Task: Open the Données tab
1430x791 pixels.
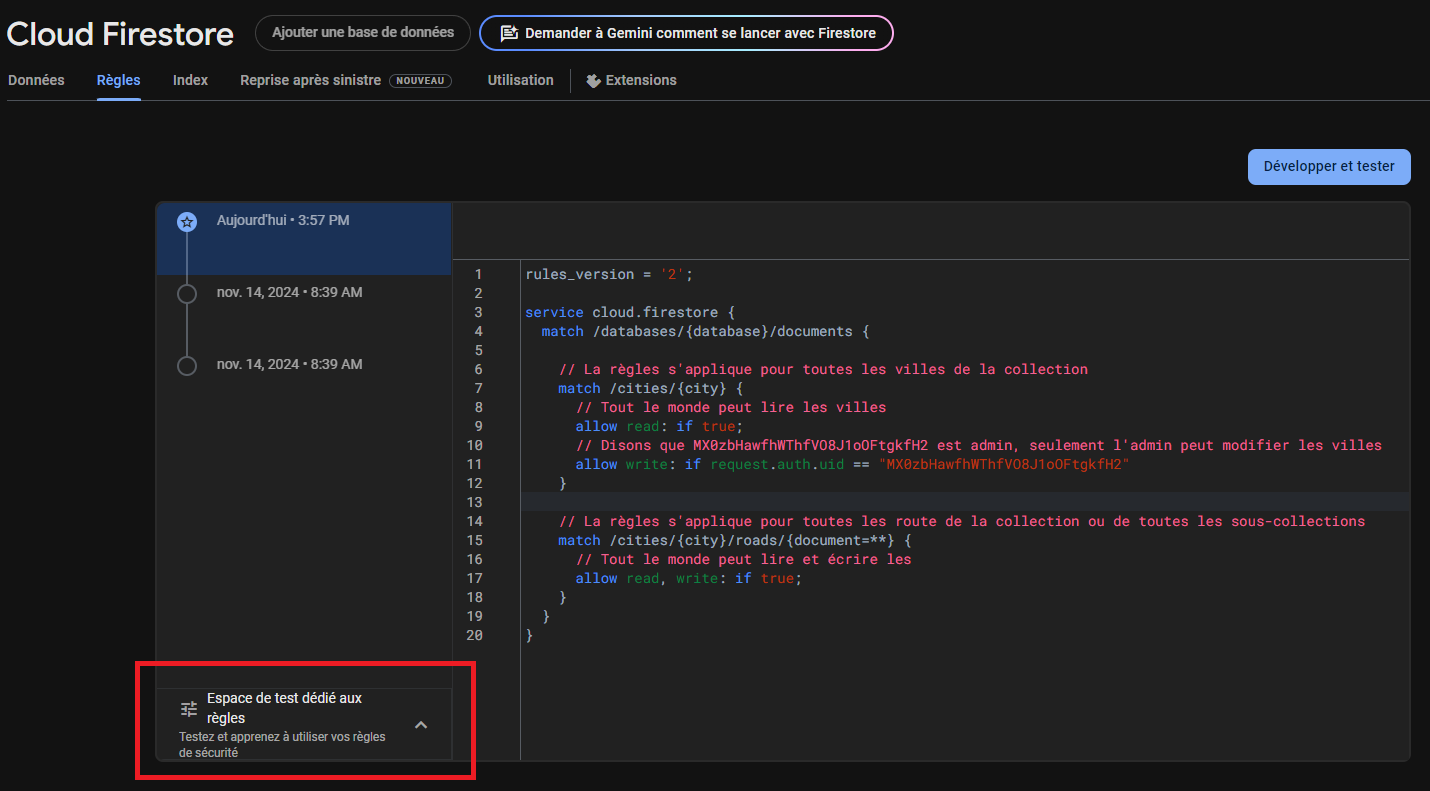Action: pyautogui.click(x=36, y=80)
